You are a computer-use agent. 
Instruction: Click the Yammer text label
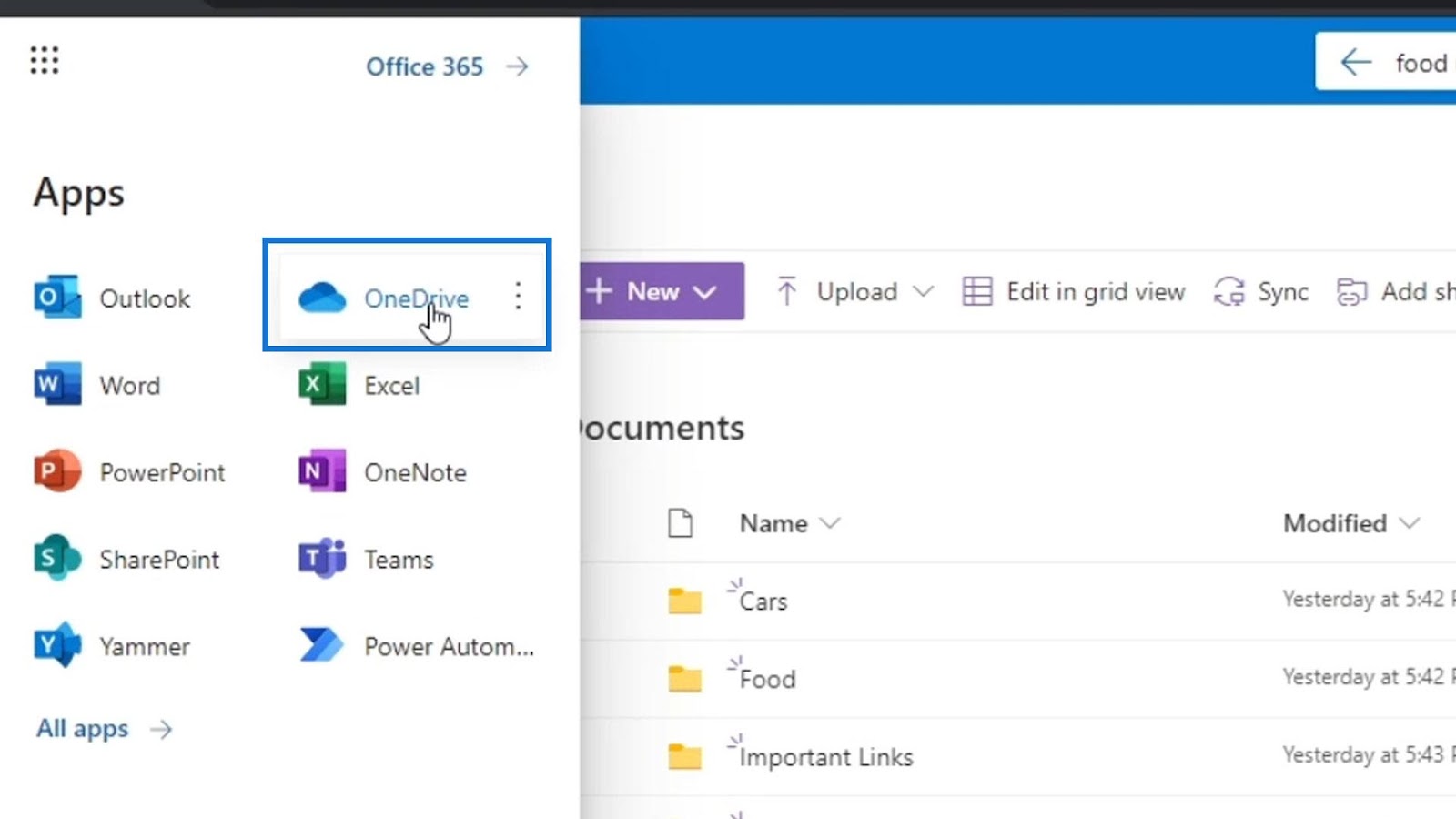click(x=145, y=647)
